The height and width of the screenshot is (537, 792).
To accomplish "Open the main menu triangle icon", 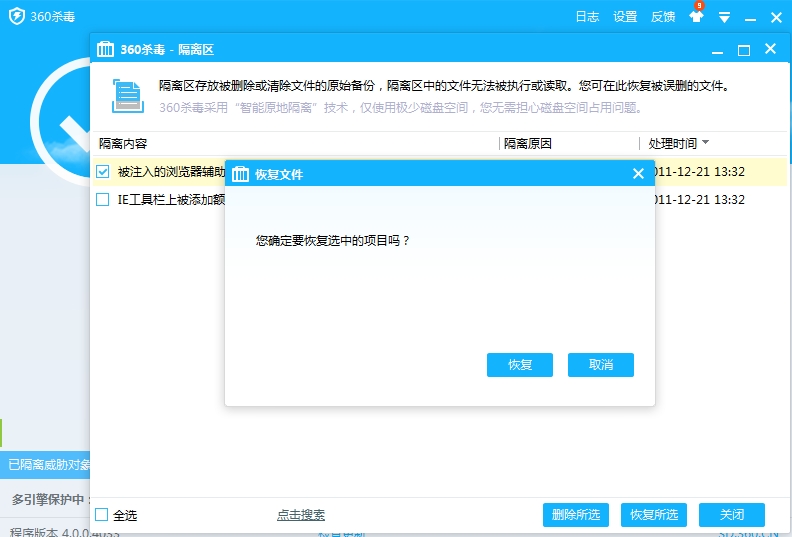I will [x=724, y=18].
